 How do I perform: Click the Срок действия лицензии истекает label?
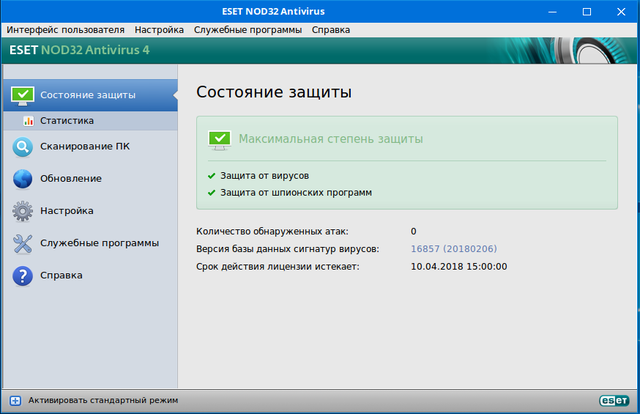coord(278,267)
